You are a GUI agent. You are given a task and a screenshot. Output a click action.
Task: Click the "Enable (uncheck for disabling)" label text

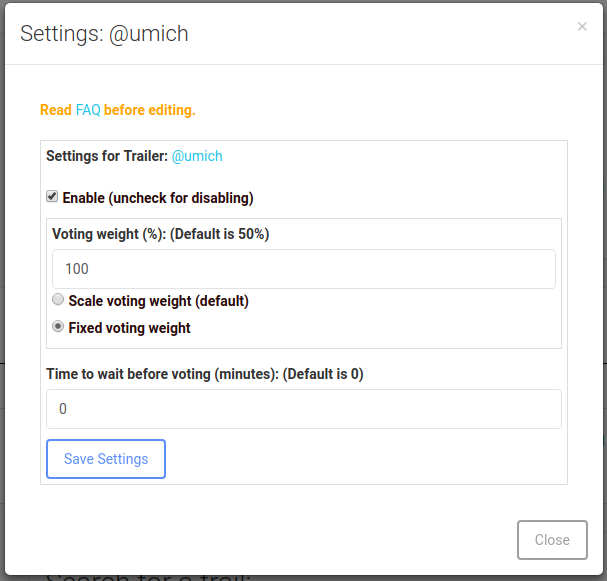click(x=158, y=198)
